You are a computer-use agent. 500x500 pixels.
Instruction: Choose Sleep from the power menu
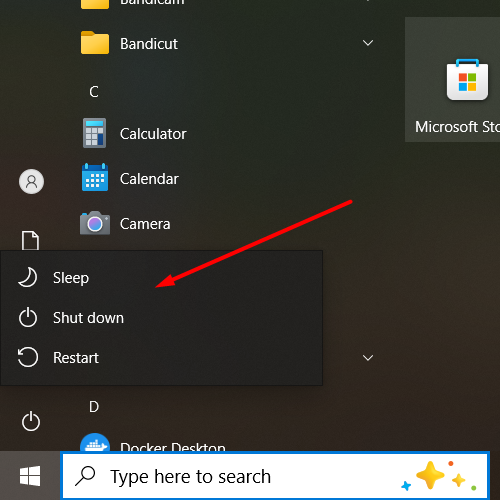coord(162,278)
